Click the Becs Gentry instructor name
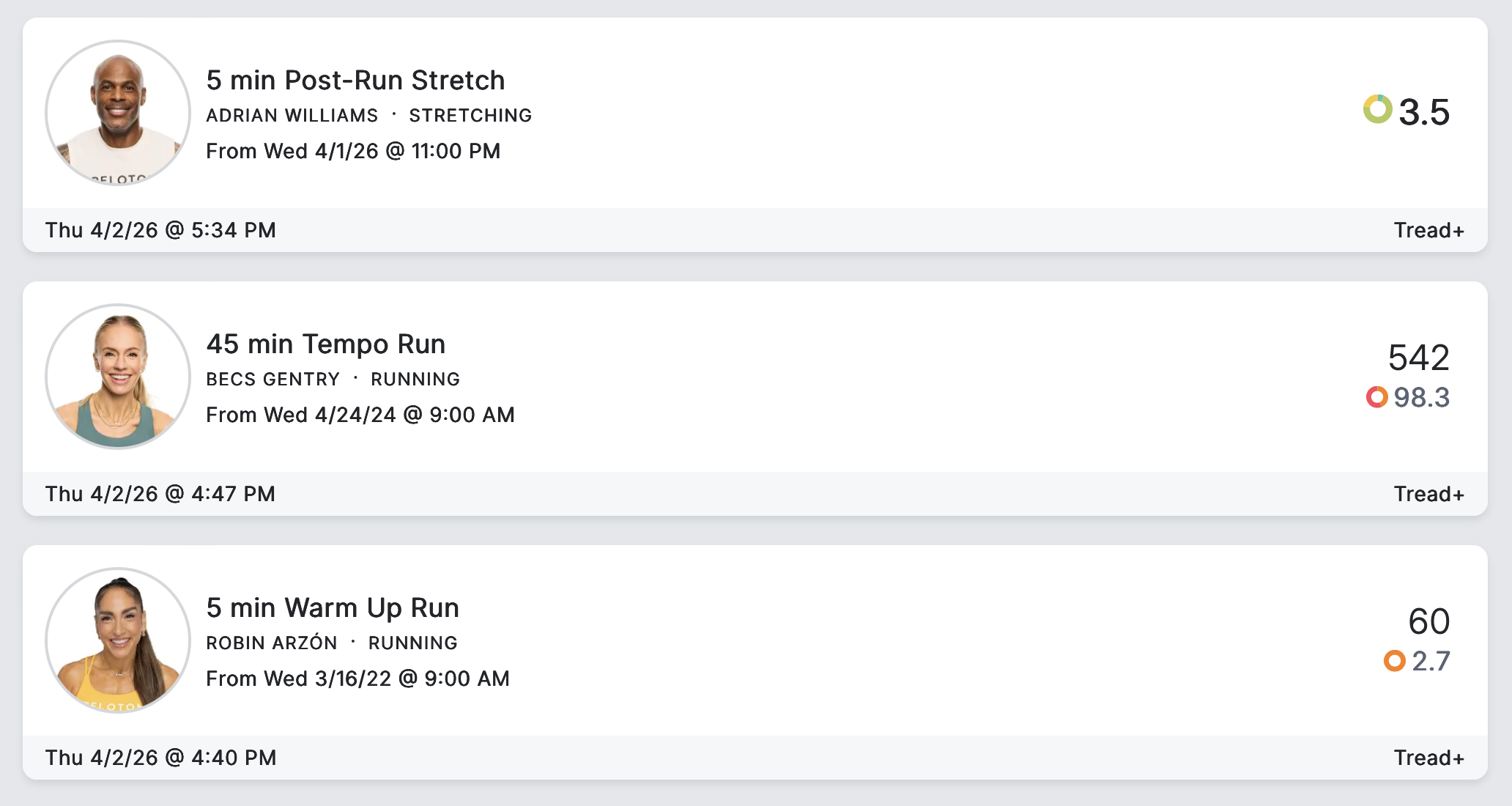Screen dimensions: 1512x806 (x=273, y=380)
